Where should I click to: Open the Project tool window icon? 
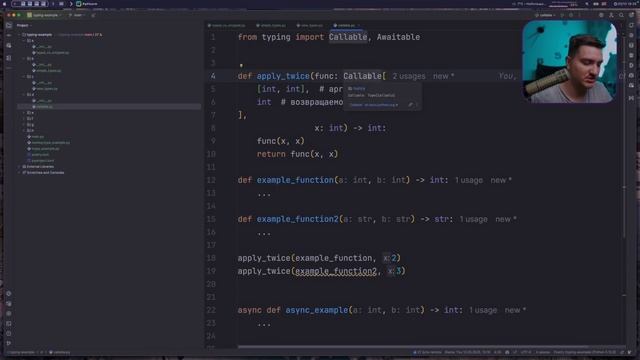tap(9, 25)
